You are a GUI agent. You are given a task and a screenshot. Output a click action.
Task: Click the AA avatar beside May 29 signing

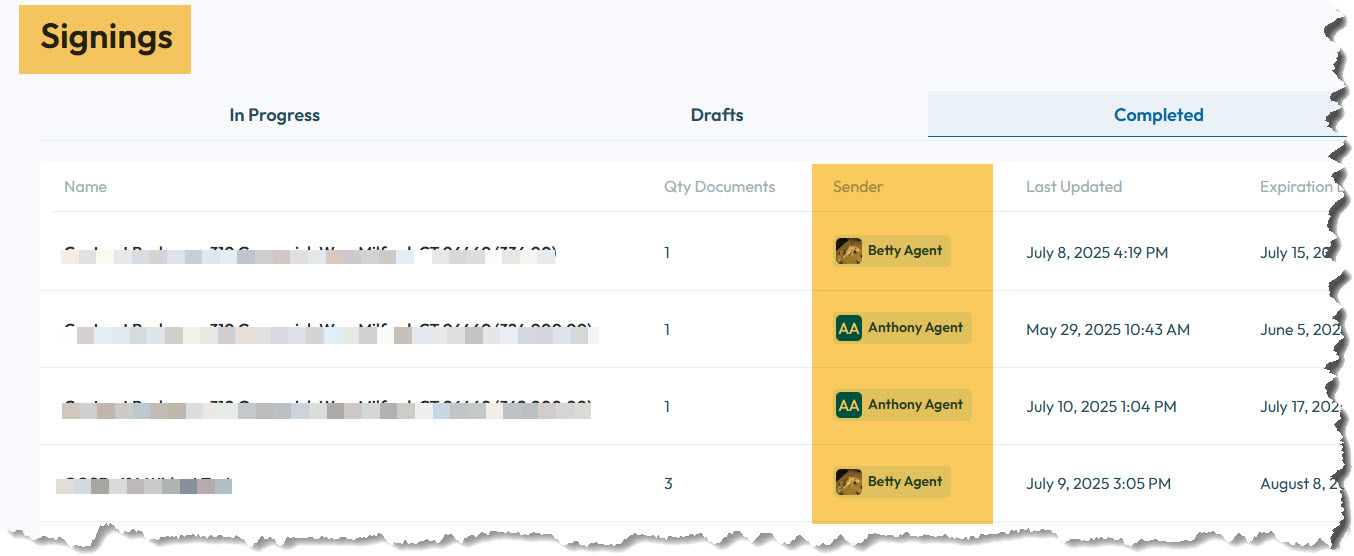point(848,328)
